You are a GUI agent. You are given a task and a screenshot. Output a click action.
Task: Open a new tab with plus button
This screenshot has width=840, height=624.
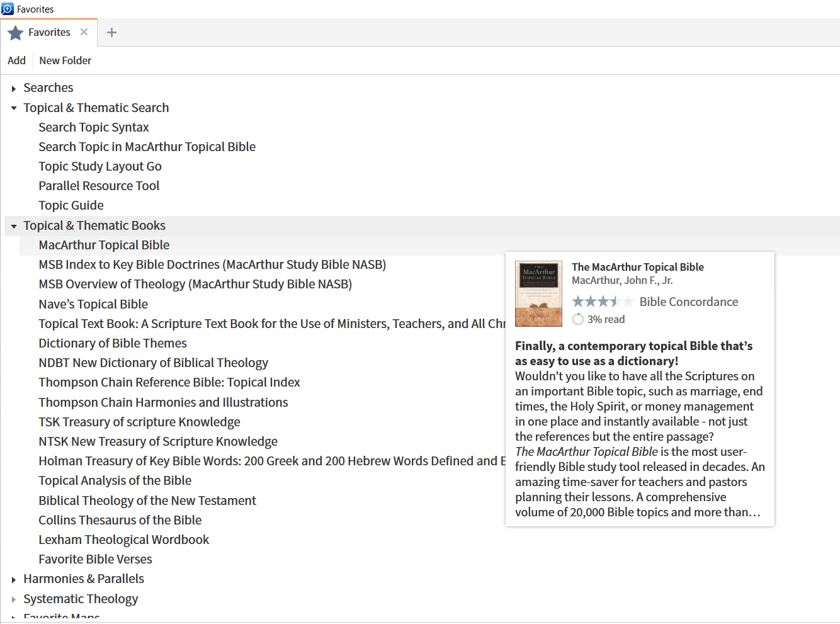(x=111, y=33)
